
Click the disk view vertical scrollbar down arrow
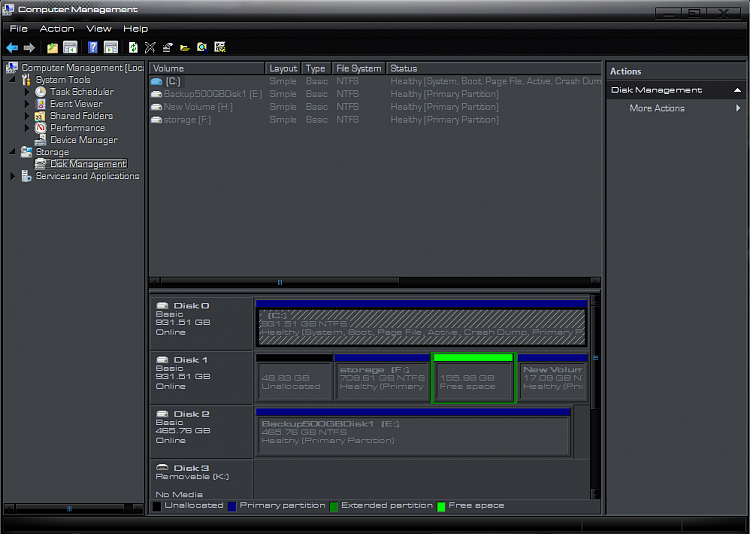click(595, 494)
